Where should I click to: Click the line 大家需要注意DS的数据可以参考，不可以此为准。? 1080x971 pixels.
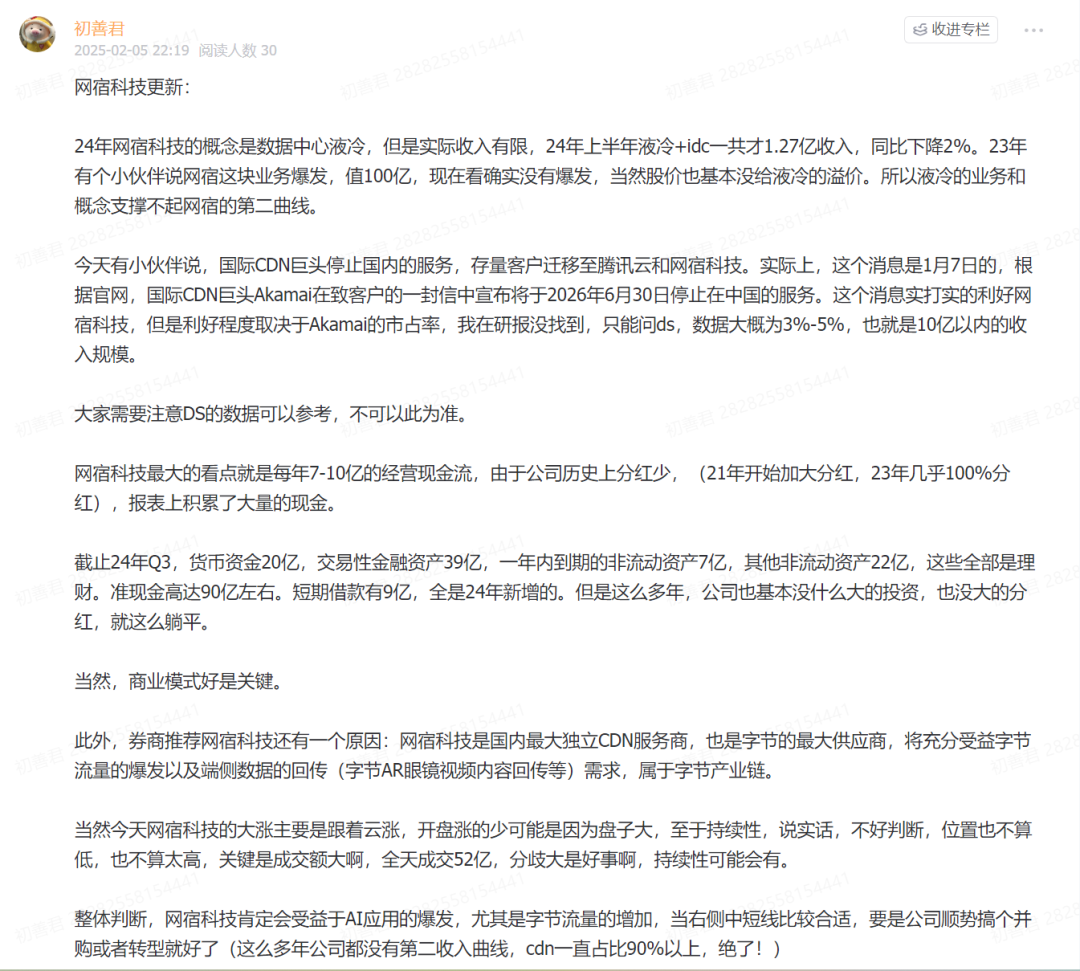271,414
